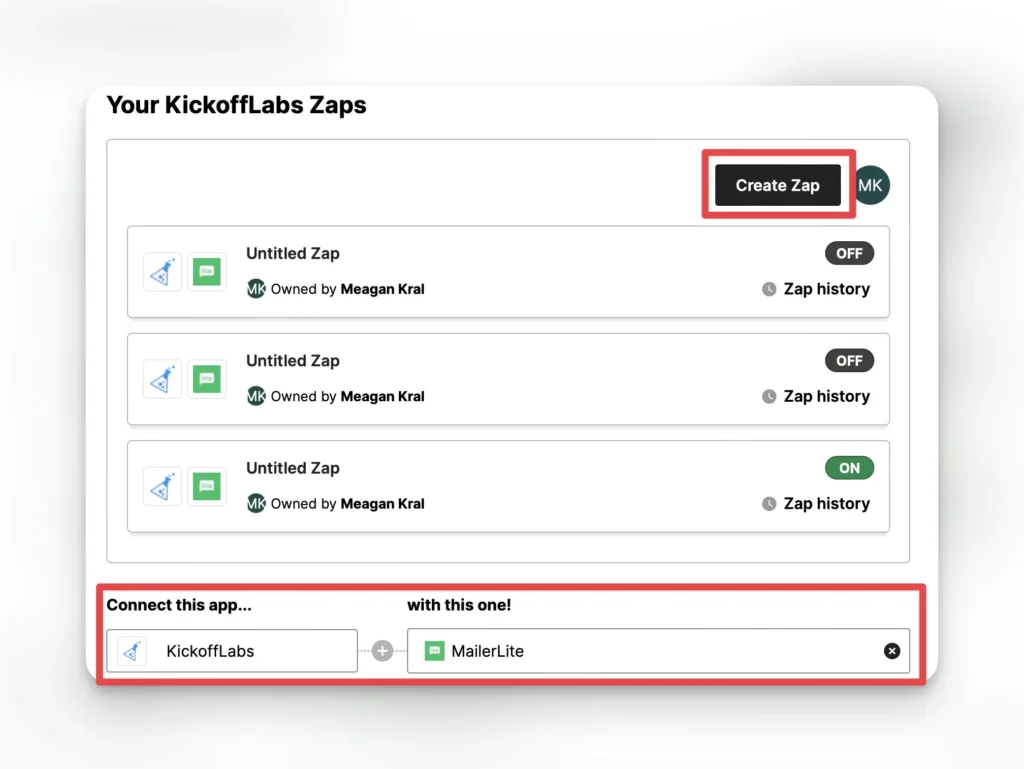Click the KickoffLabs flask icon in the ON zap

point(163,486)
